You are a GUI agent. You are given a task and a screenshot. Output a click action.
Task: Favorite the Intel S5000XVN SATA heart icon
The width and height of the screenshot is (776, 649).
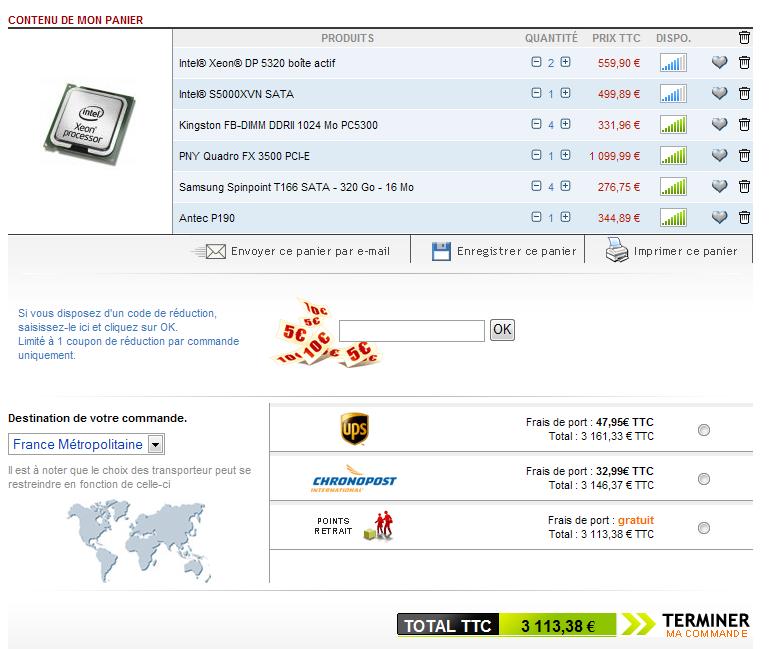click(x=719, y=94)
